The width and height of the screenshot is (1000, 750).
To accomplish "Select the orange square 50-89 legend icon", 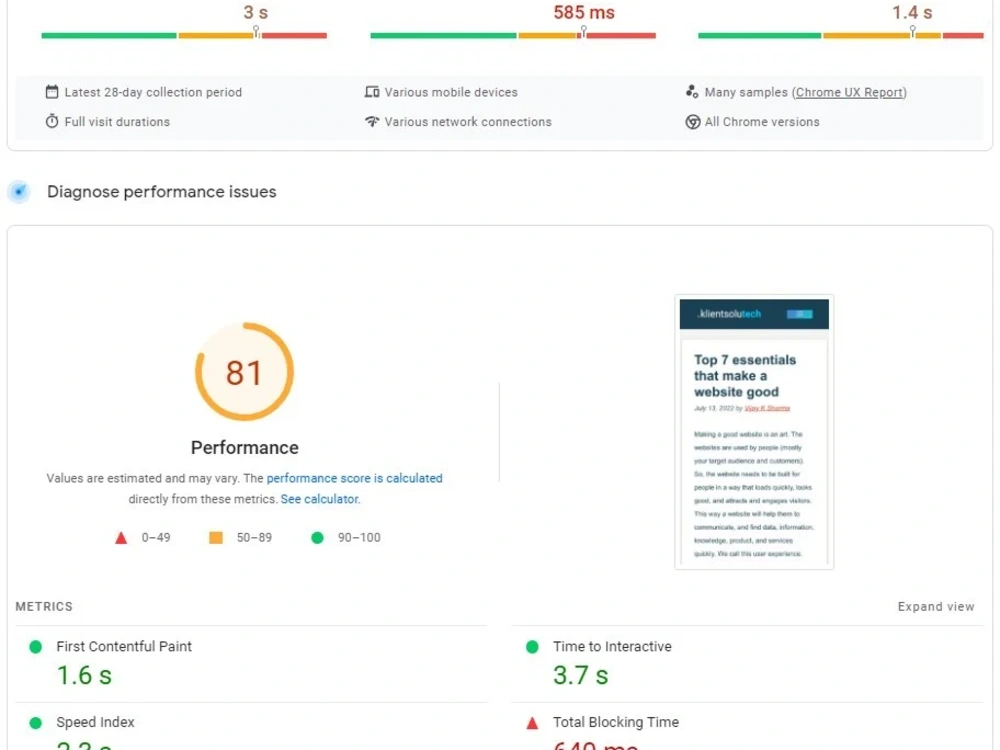I will click(215, 537).
